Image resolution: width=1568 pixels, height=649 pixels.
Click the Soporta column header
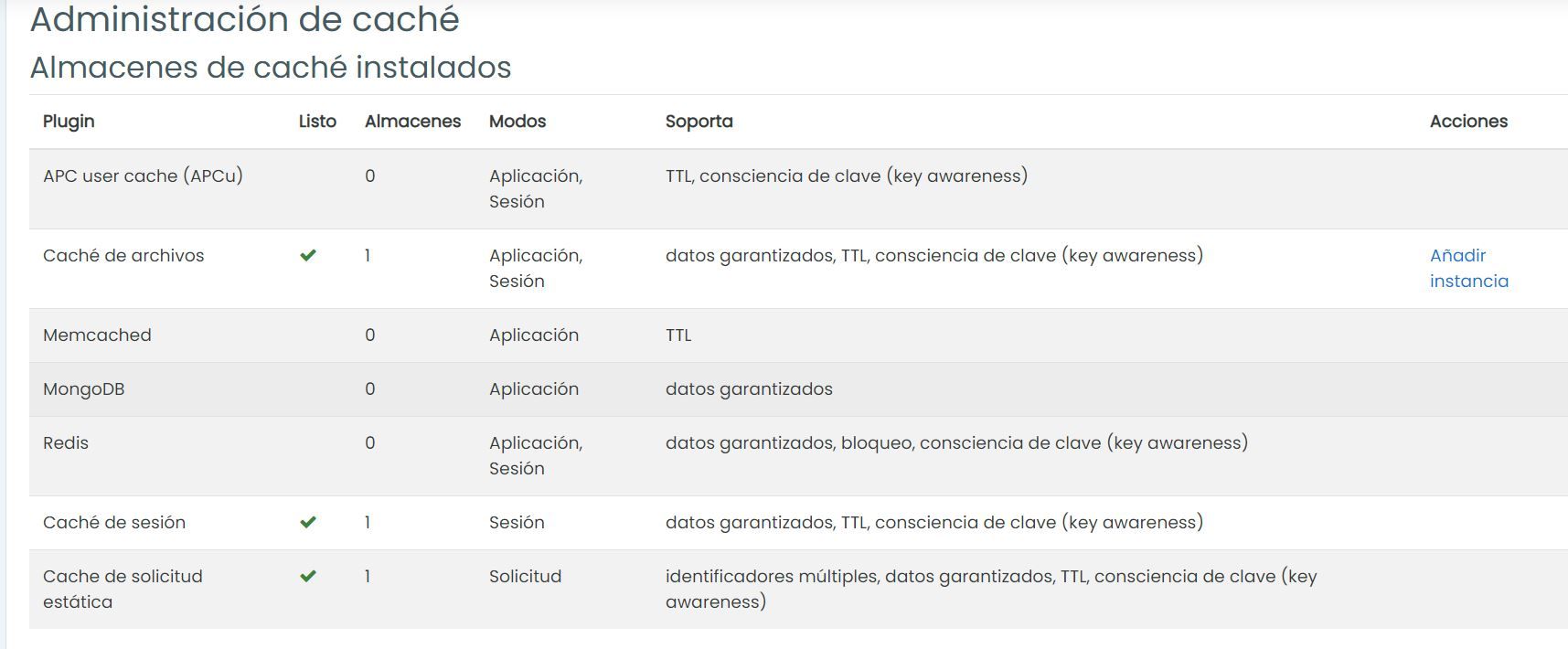coord(699,122)
